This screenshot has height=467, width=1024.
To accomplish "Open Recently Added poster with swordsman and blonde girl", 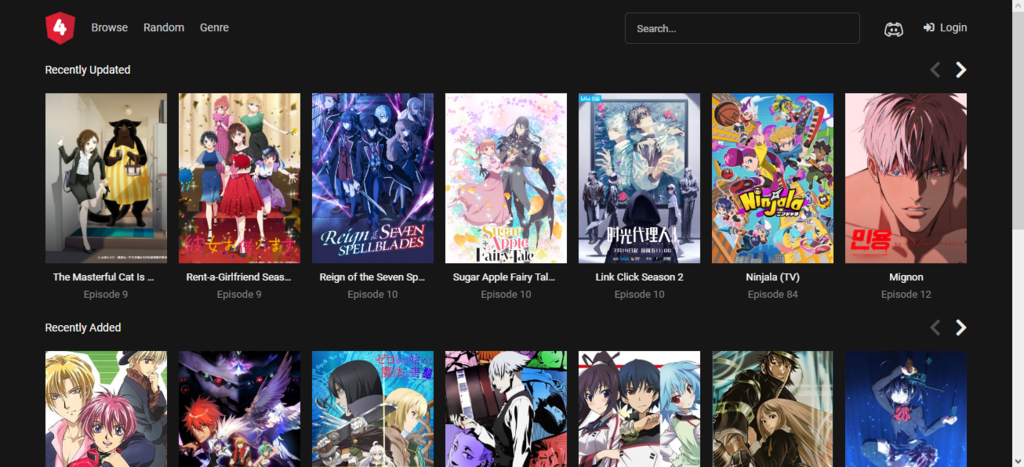I will [373, 409].
